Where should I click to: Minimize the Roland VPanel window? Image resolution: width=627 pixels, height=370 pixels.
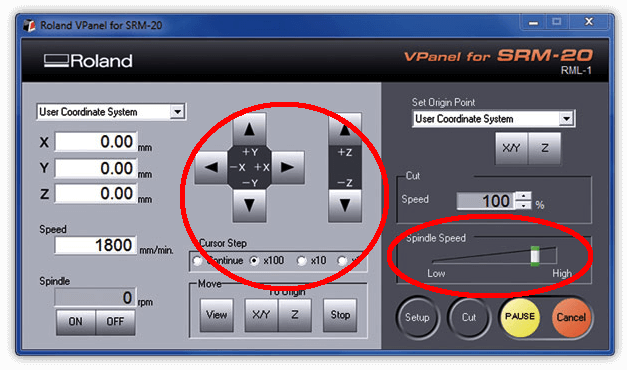(x=533, y=22)
